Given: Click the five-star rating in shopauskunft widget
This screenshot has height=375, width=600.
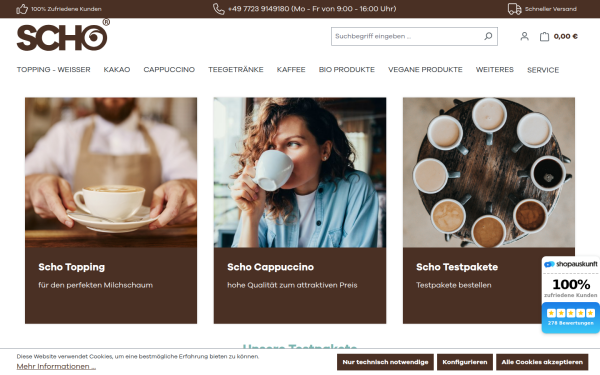Looking at the screenshot, I should pyautogui.click(x=571, y=313).
